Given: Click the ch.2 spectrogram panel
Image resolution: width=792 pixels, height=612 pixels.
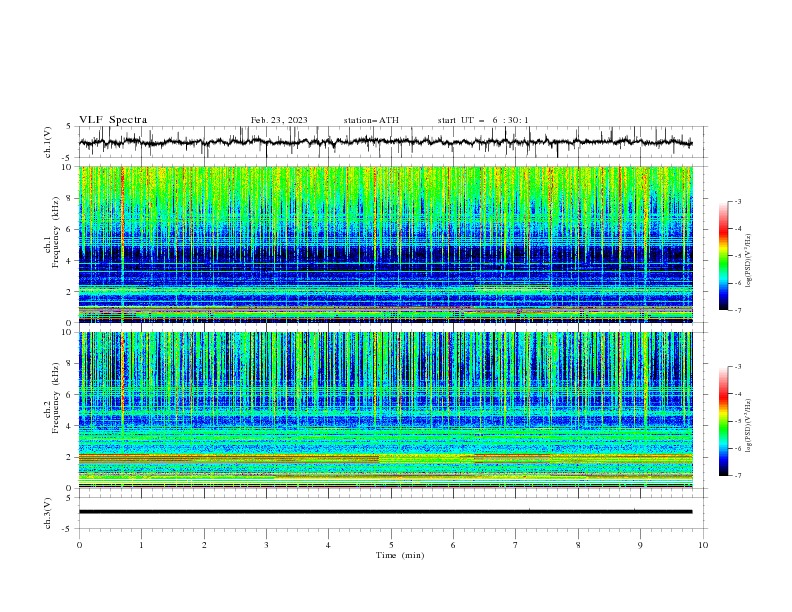Looking at the screenshot, I should 386,410.
